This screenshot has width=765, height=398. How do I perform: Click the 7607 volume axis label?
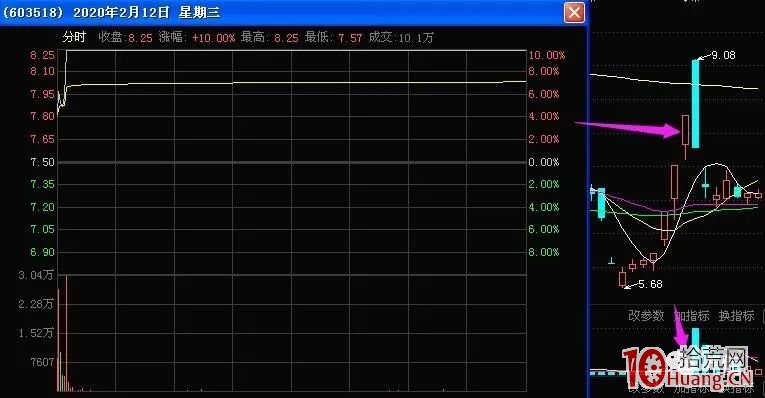pos(42,362)
